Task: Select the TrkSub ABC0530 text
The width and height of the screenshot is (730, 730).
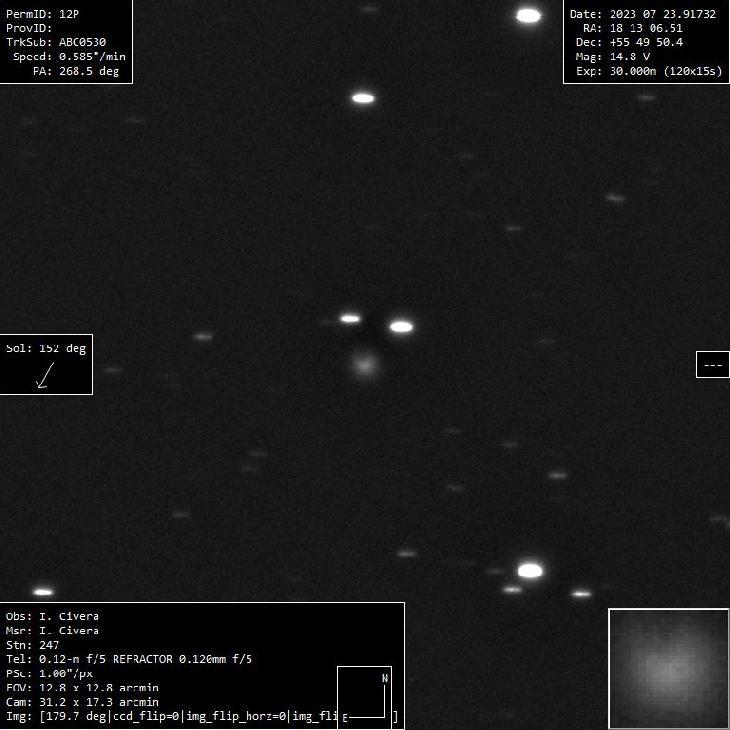Action: click(x=56, y=43)
